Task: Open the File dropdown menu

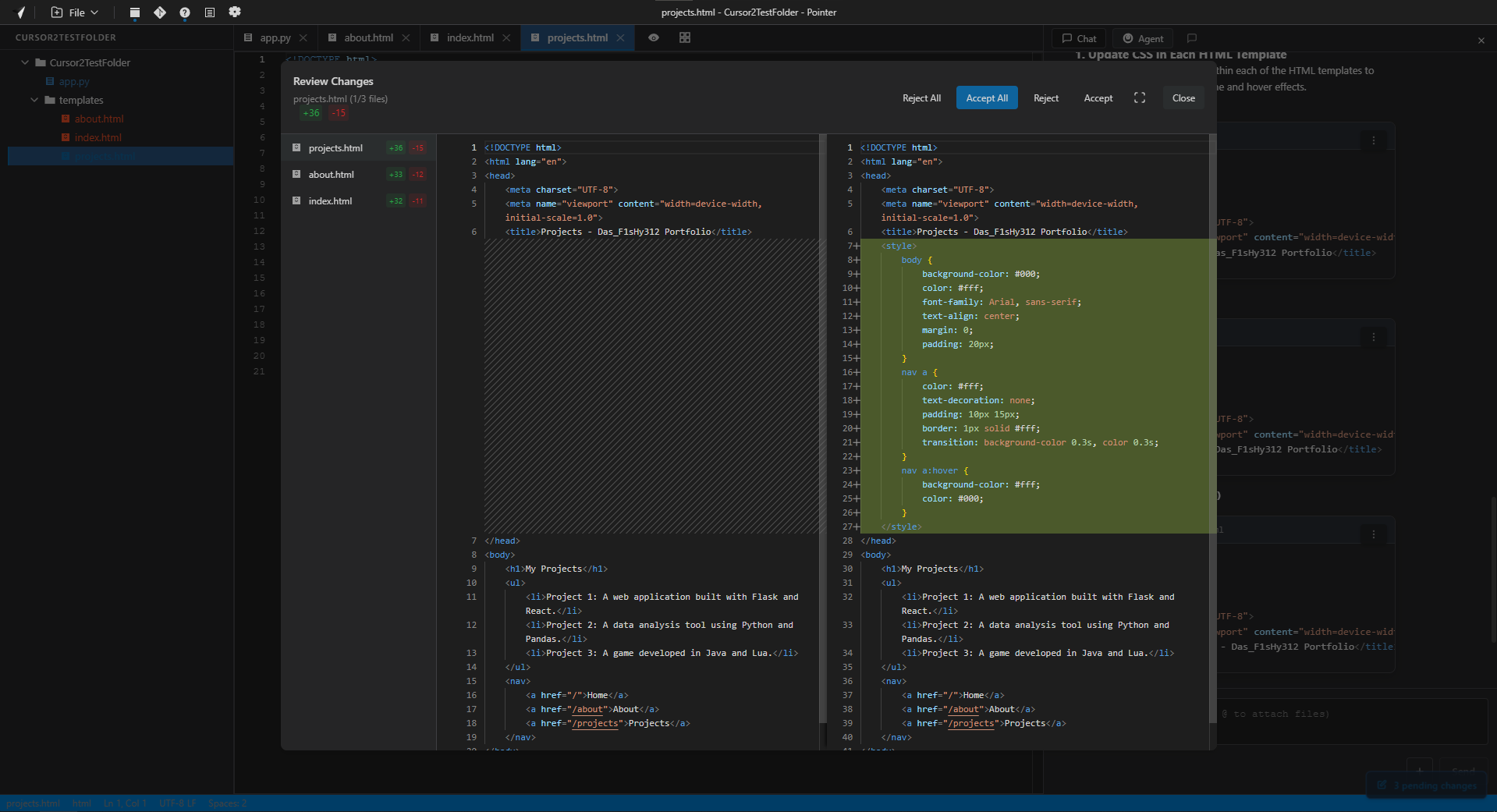Action: 76,12
